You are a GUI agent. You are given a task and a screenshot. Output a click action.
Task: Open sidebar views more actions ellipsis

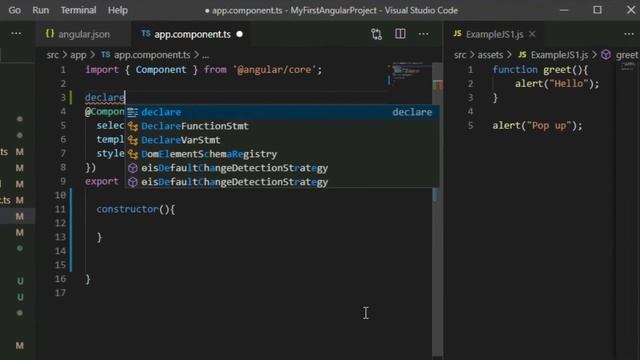coord(16,33)
